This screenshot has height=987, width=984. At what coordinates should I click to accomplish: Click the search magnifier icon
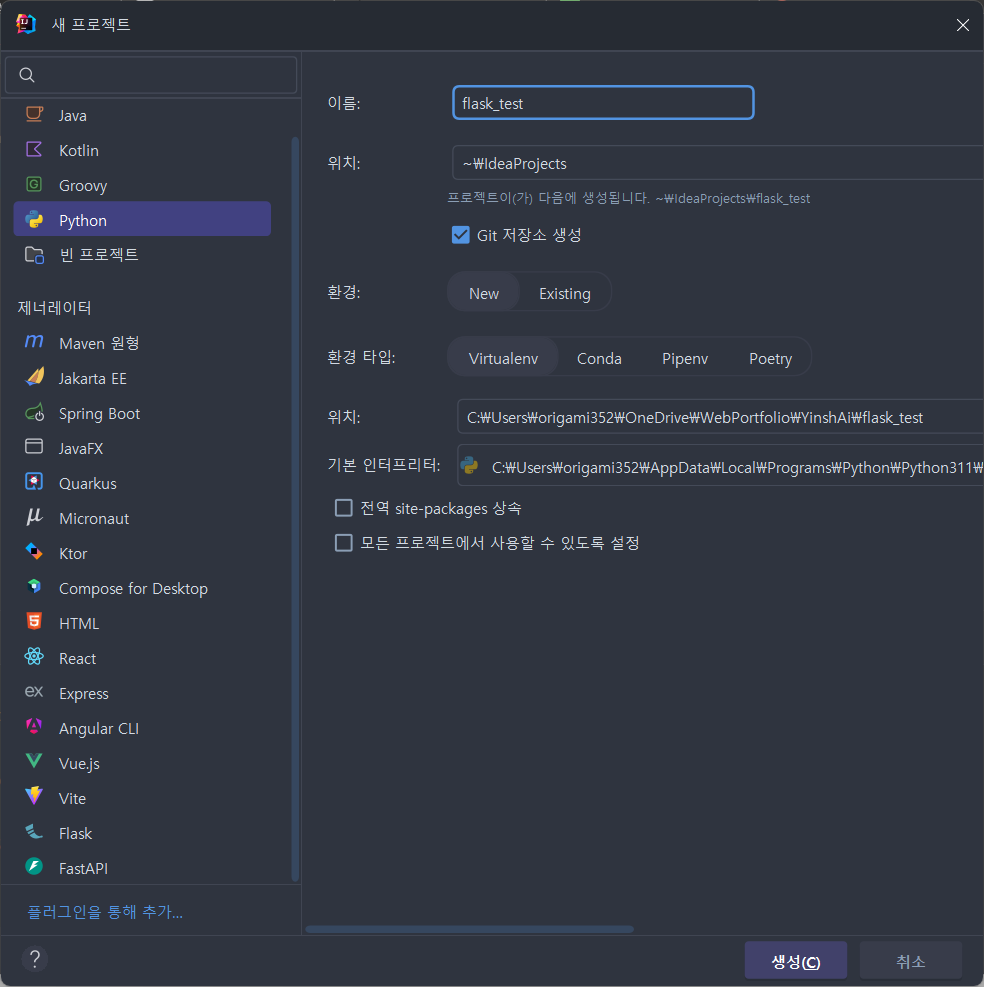click(x=26, y=75)
